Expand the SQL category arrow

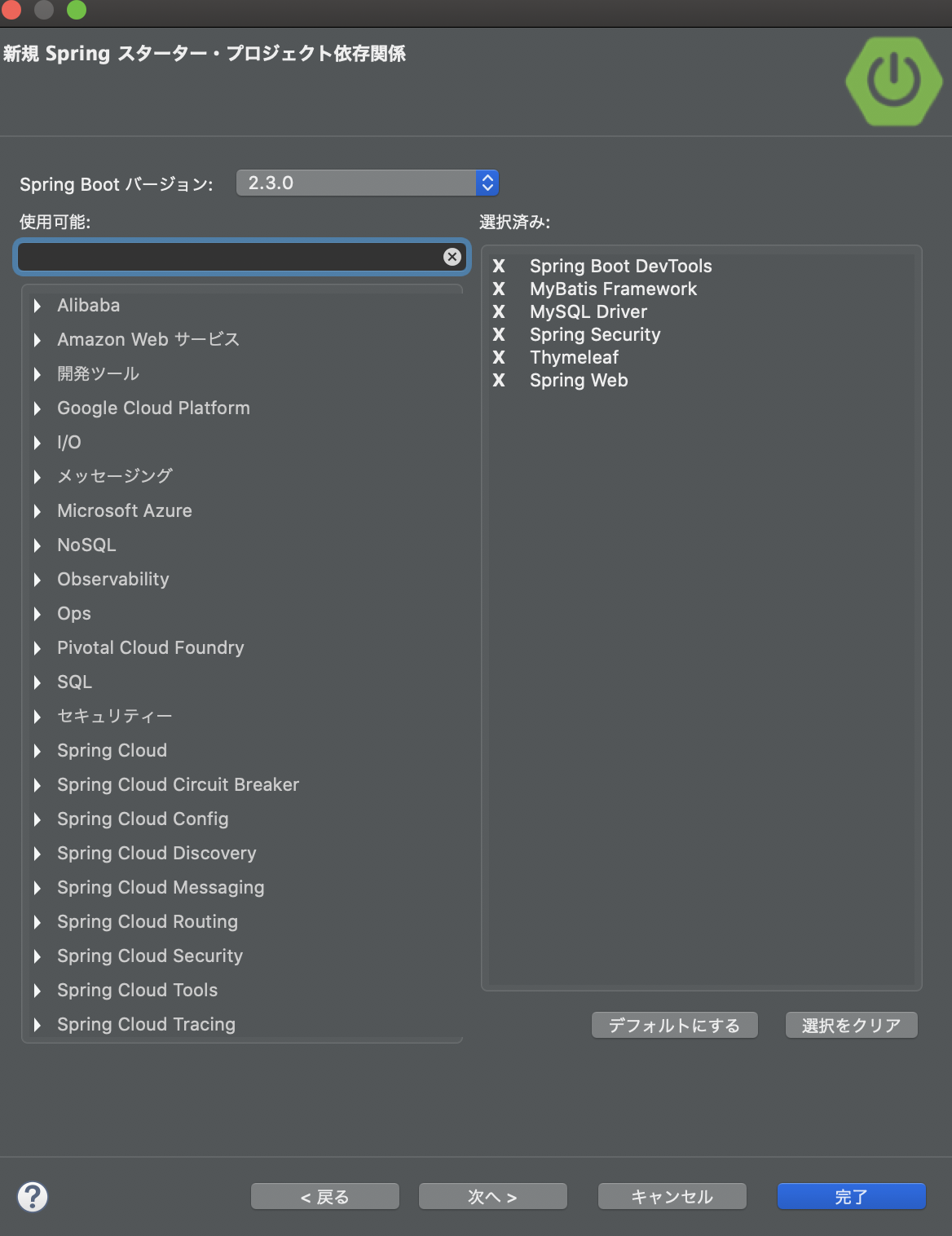click(37, 682)
